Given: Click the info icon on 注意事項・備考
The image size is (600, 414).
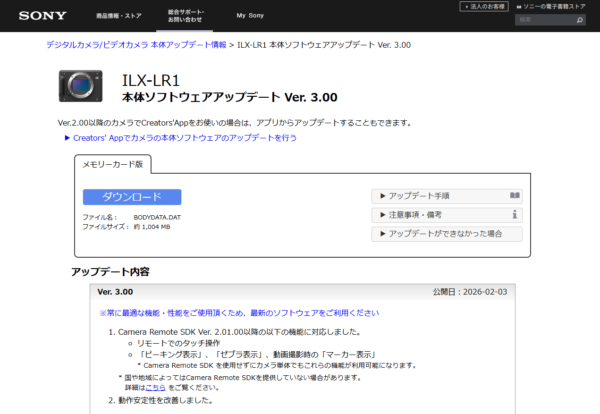Looking at the screenshot, I should point(515,215).
